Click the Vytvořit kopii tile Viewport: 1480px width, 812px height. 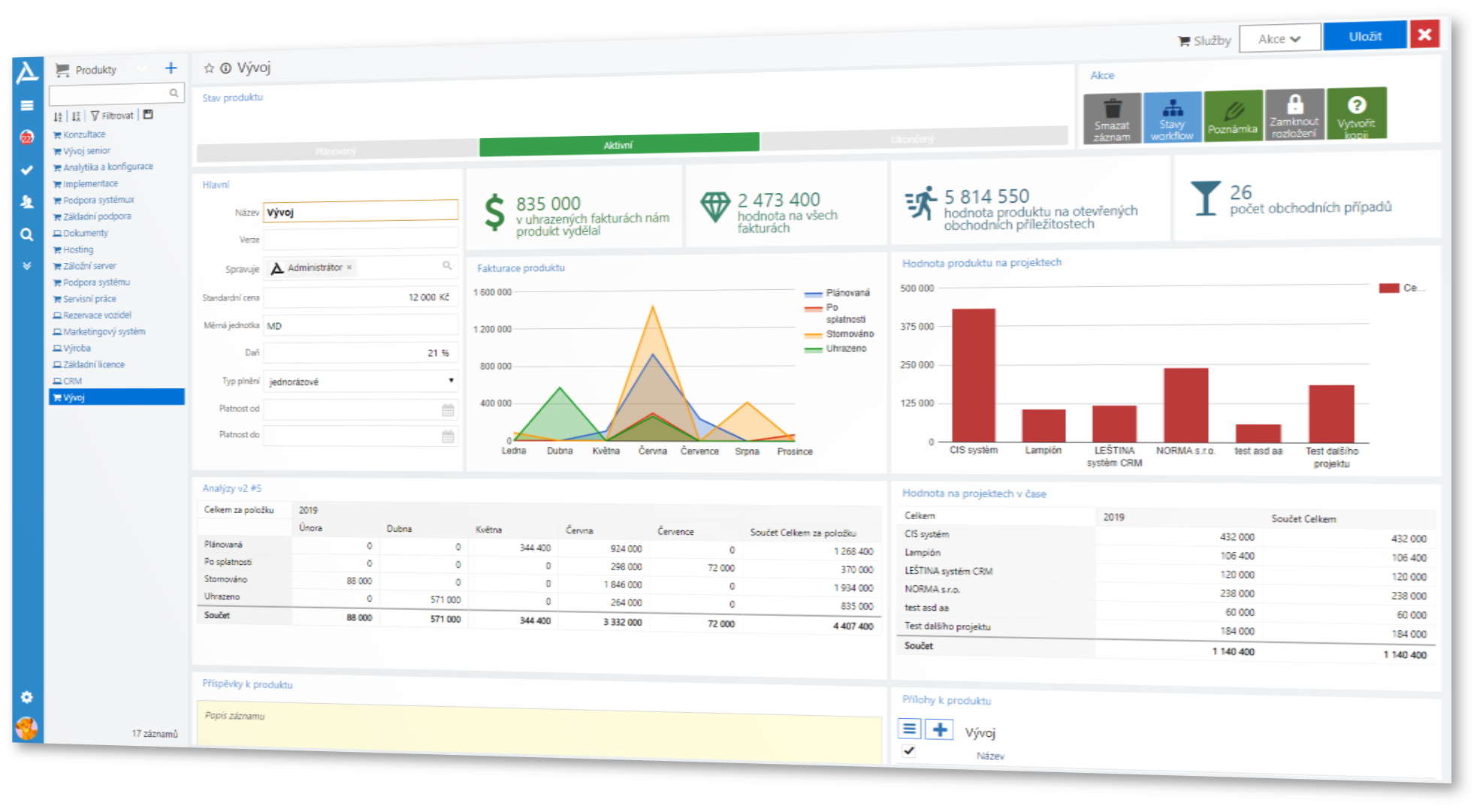point(1356,113)
